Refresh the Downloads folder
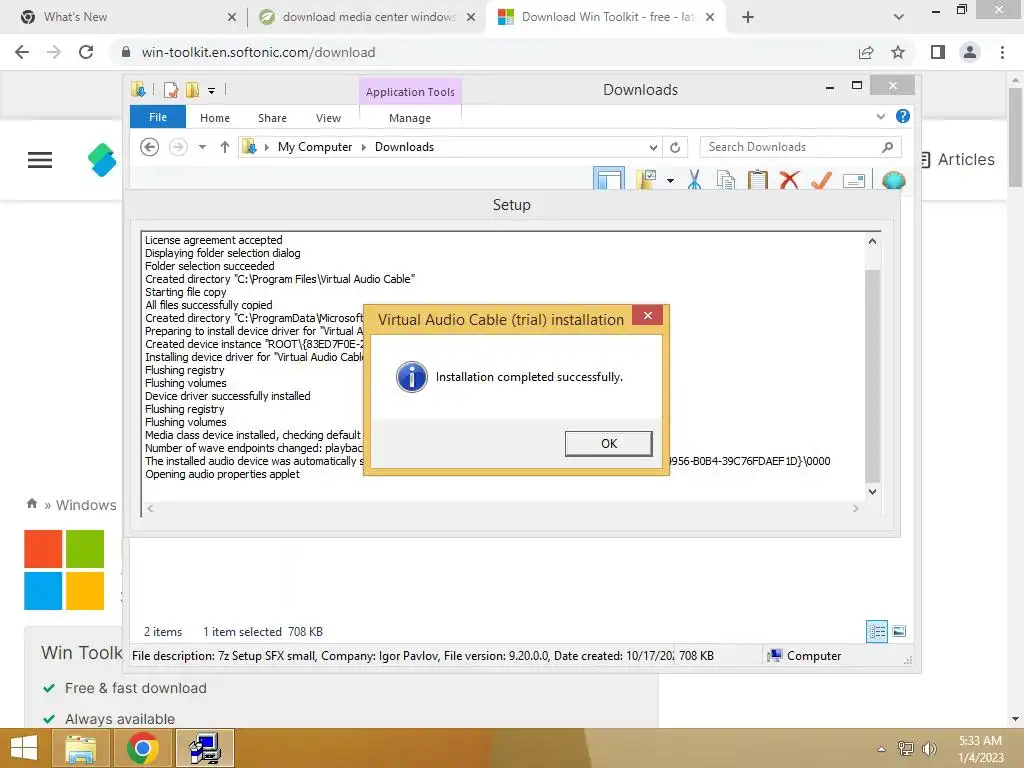Screen dimensions: 1024x768 coord(675,147)
